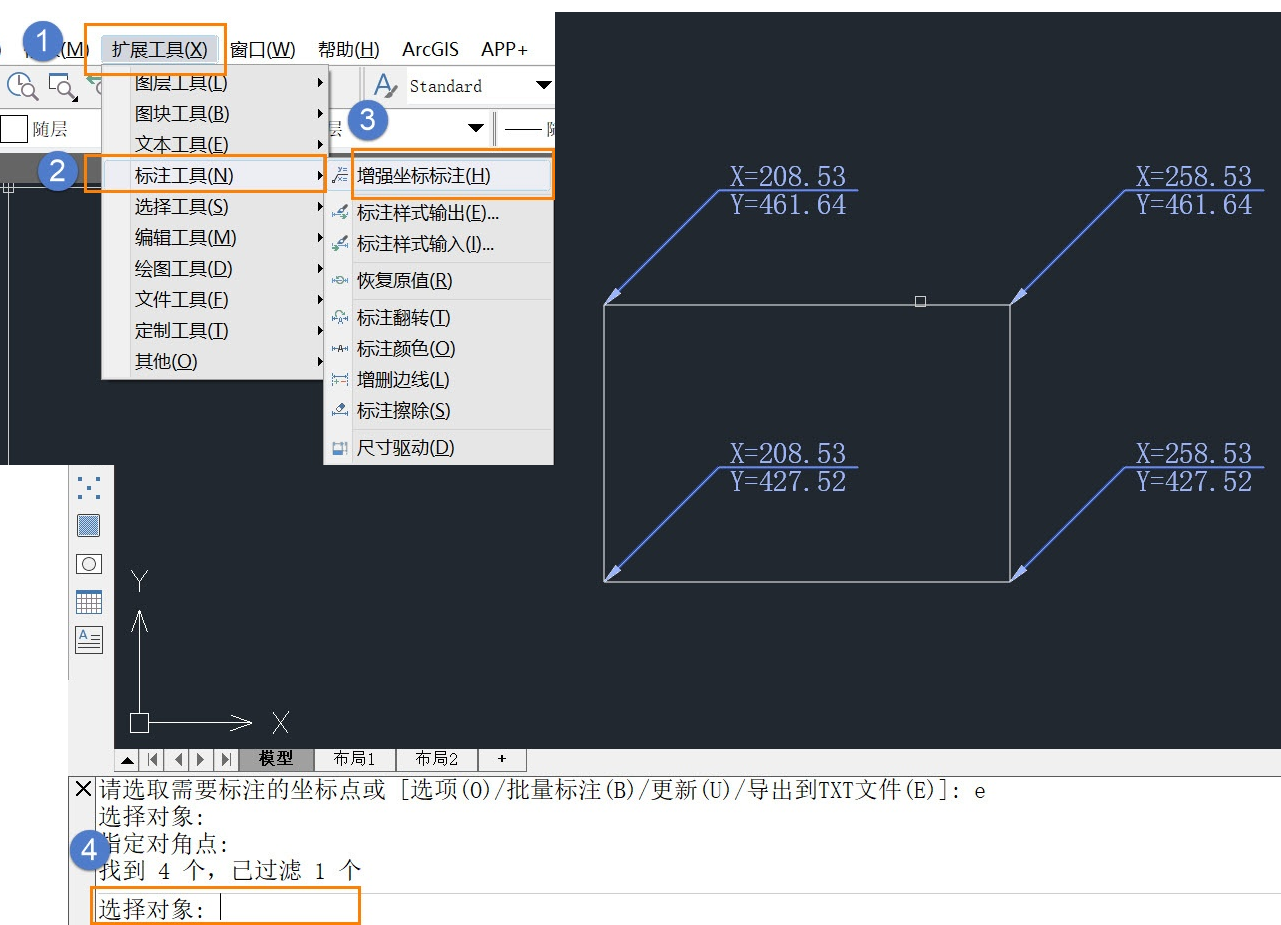Select the multiline text tool icon

[89, 640]
